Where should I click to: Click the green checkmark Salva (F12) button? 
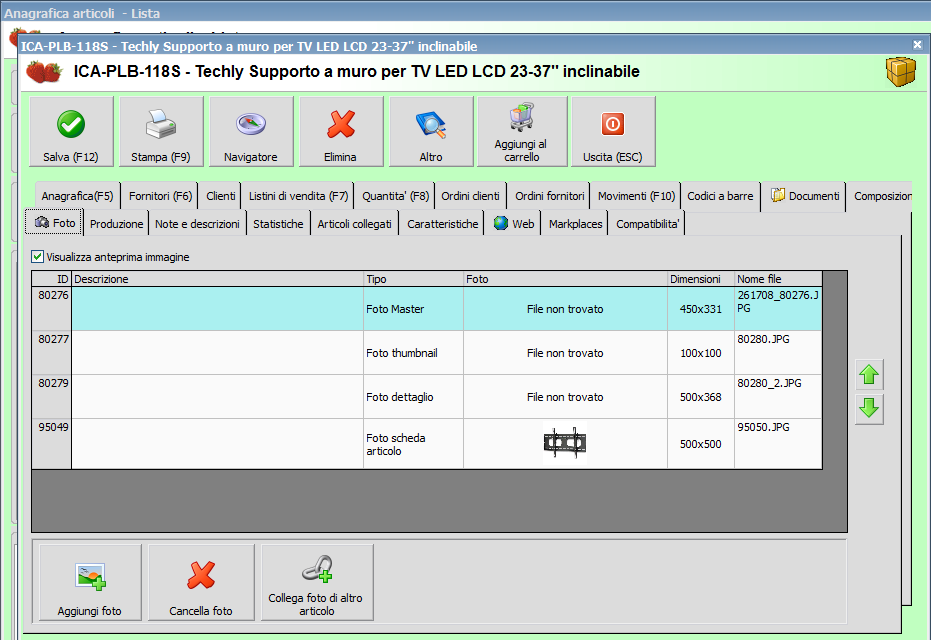tap(71, 131)
